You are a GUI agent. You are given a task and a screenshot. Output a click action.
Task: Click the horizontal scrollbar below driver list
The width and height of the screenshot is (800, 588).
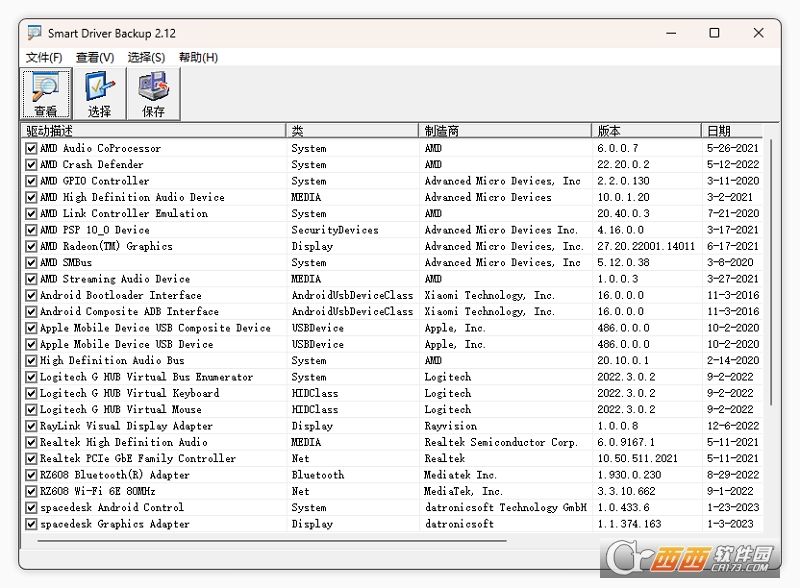click(272, 541)
